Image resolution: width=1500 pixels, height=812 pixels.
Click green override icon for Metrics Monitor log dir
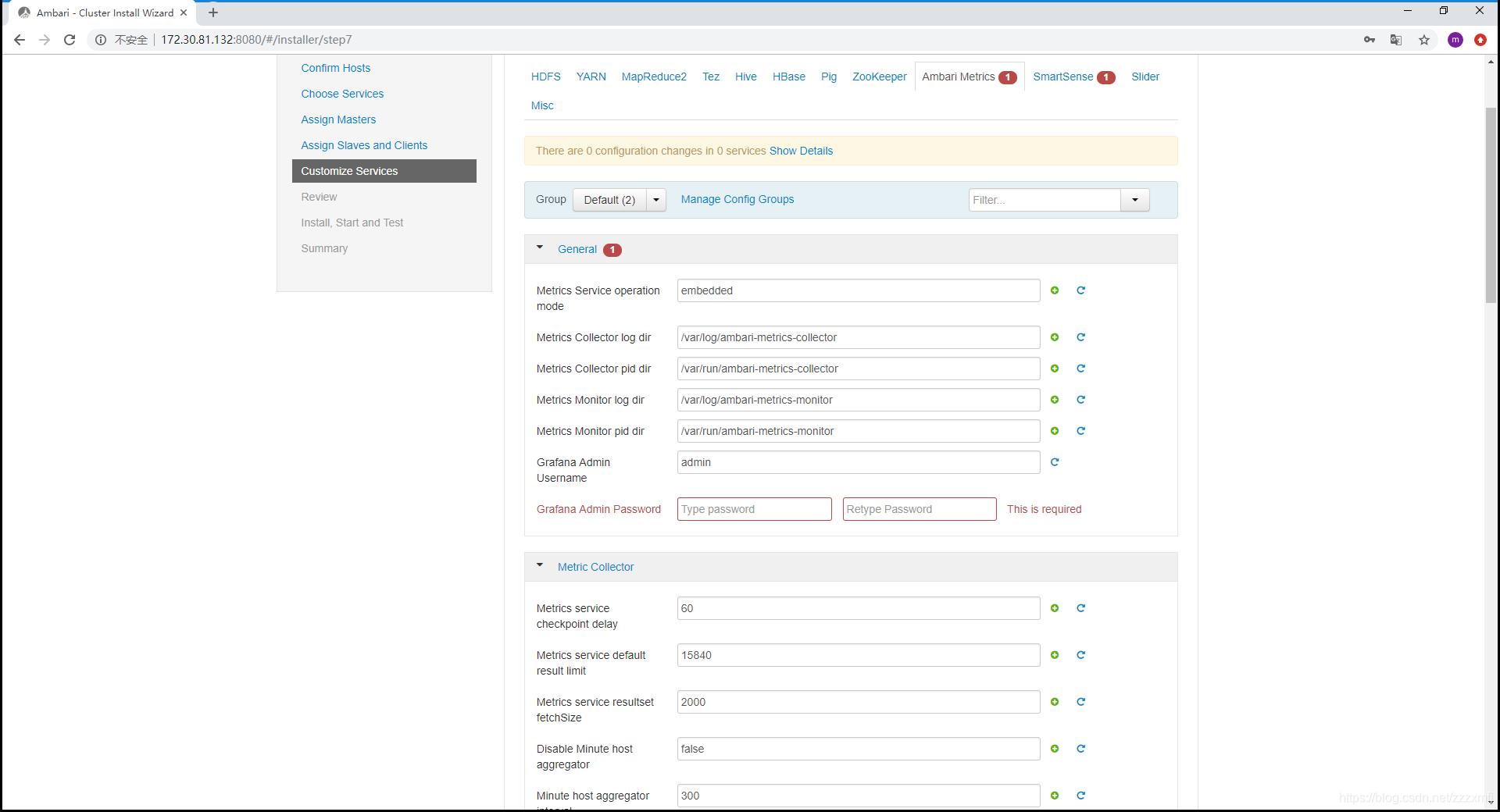[1055, 400]
